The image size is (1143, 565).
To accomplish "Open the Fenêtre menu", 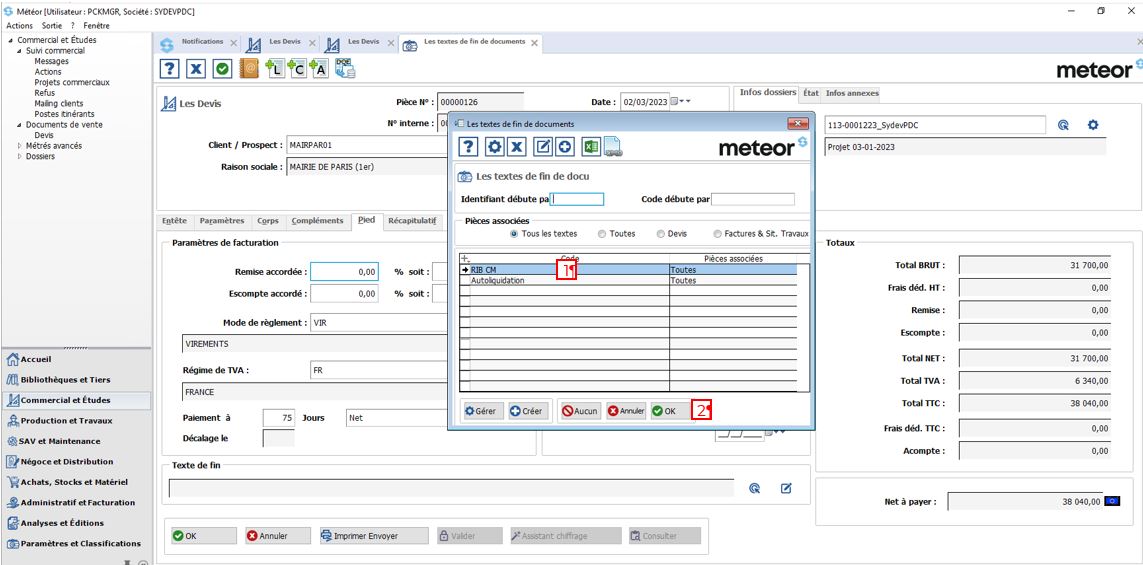I will click(97, 26).
